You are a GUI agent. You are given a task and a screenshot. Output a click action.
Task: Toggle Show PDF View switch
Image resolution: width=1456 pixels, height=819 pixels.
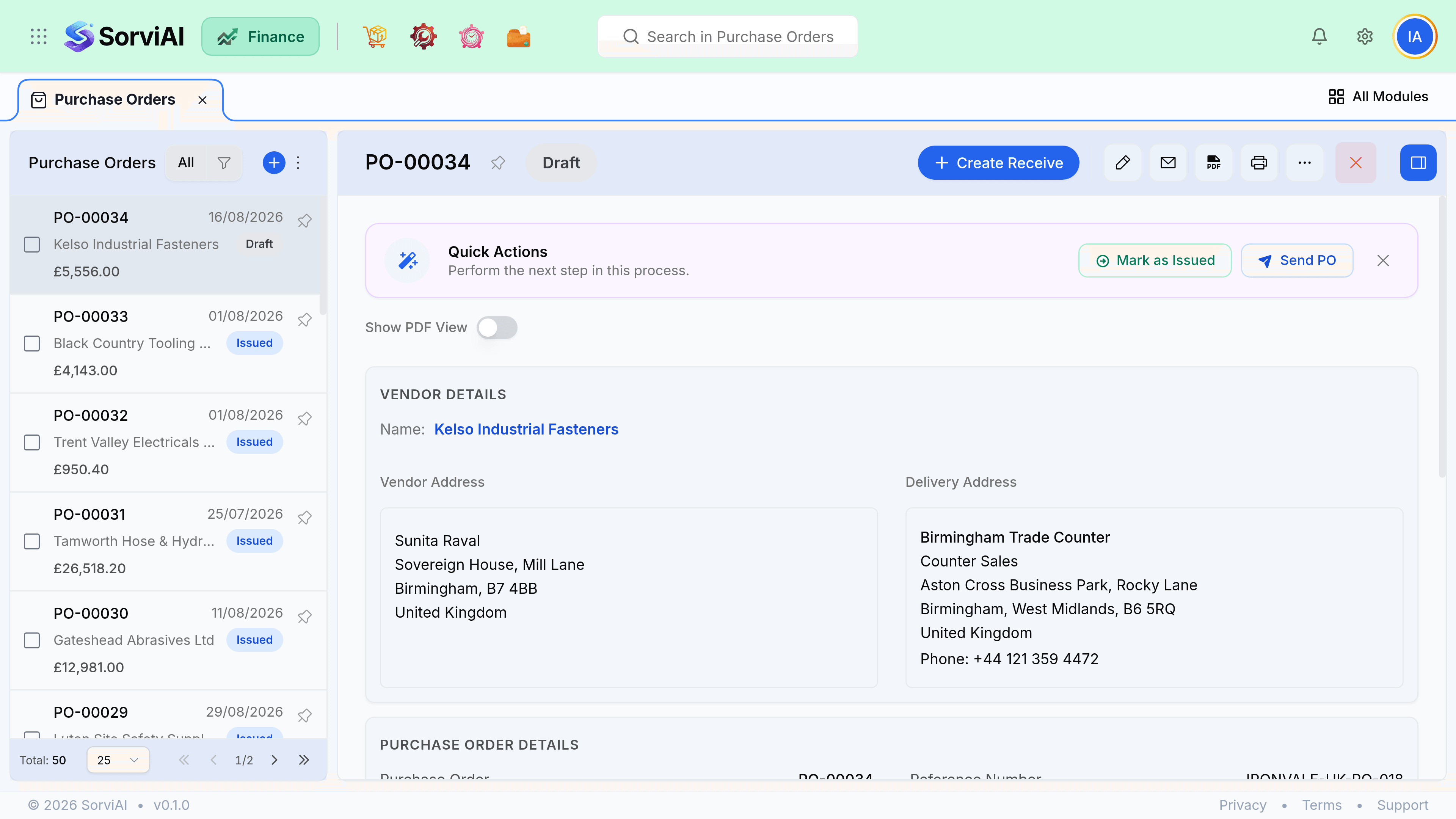(x=497, y=328)
